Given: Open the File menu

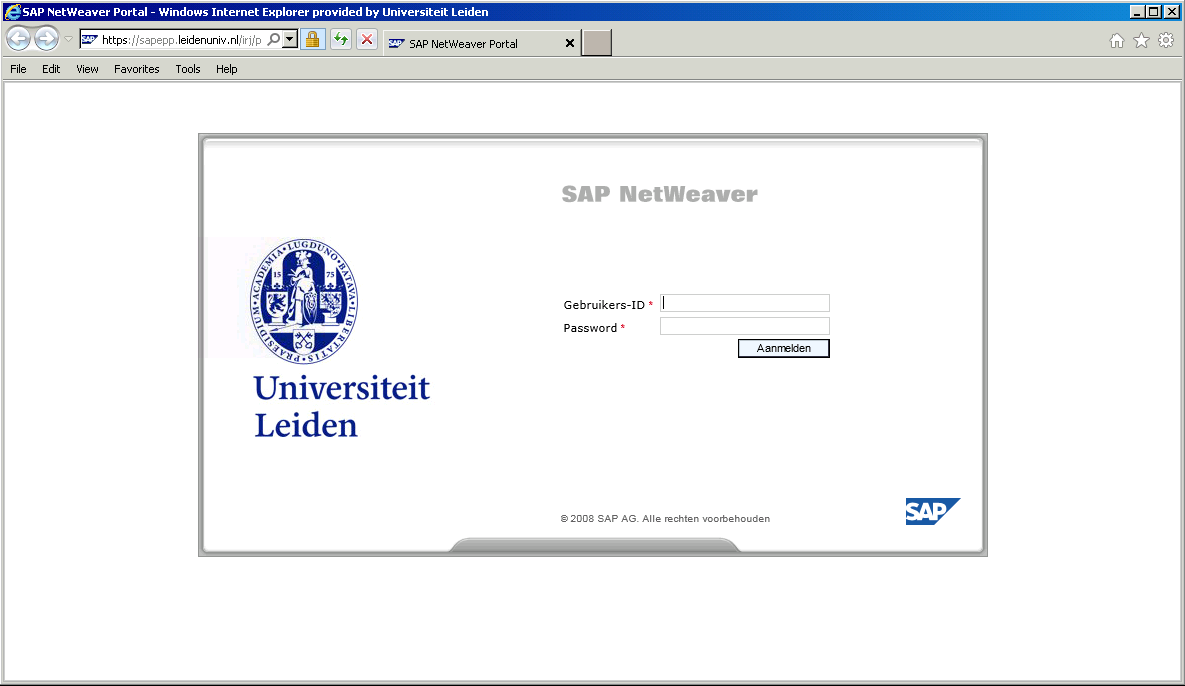Looking at the screenshot, I should click(18, 69).
